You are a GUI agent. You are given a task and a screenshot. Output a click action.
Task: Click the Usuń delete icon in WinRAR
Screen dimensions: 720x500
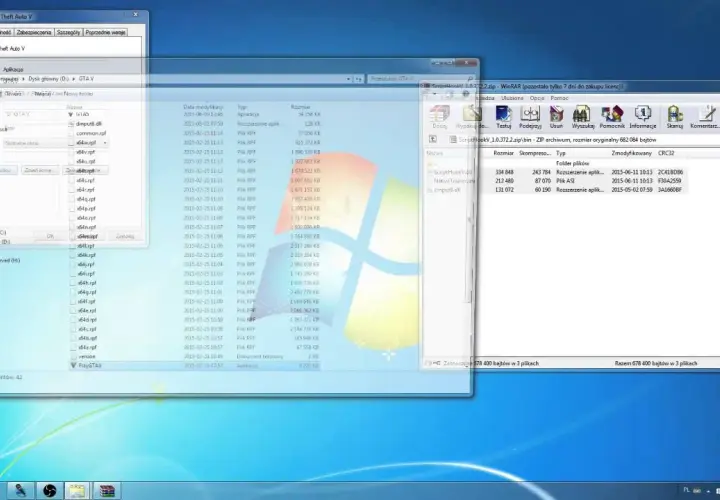(x=556, y=117)
